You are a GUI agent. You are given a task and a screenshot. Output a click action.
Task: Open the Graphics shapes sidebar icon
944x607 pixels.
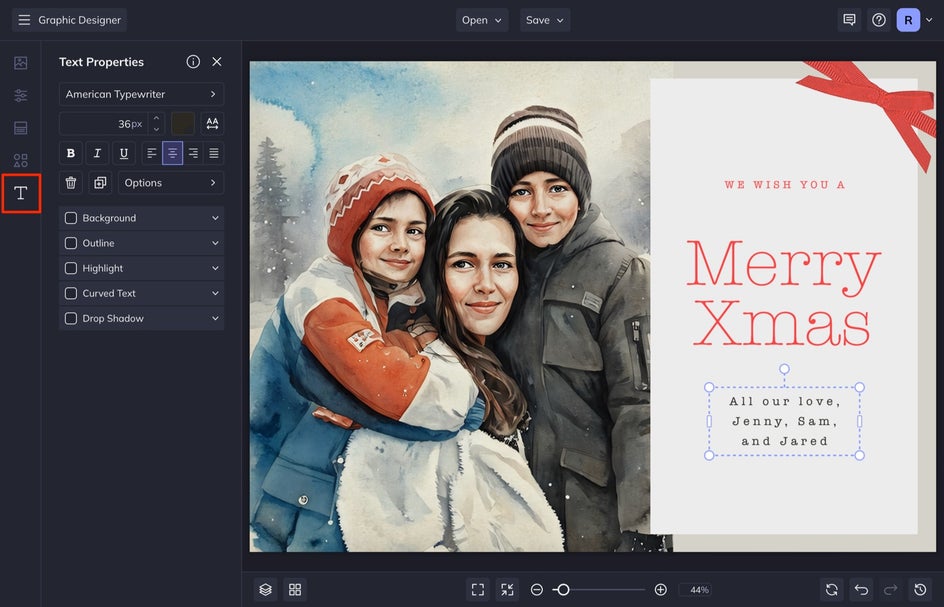coord(20,160)
